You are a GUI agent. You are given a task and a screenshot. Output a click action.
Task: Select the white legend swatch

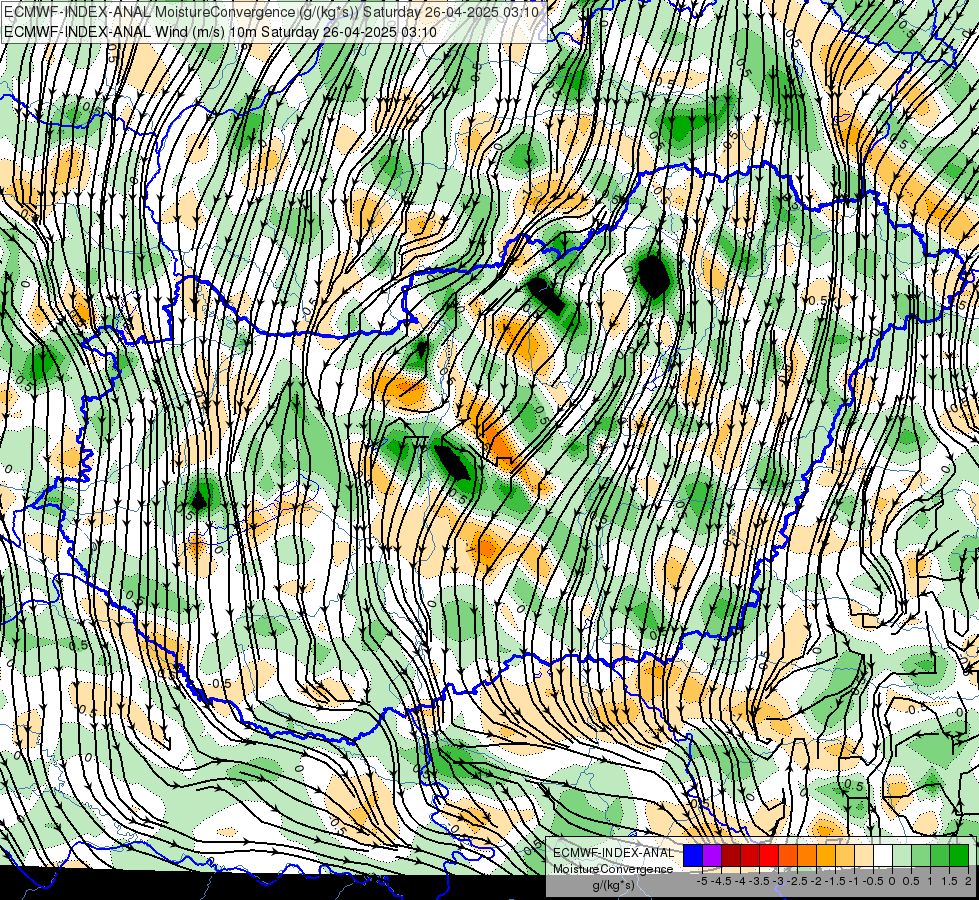tap(883, 855)
